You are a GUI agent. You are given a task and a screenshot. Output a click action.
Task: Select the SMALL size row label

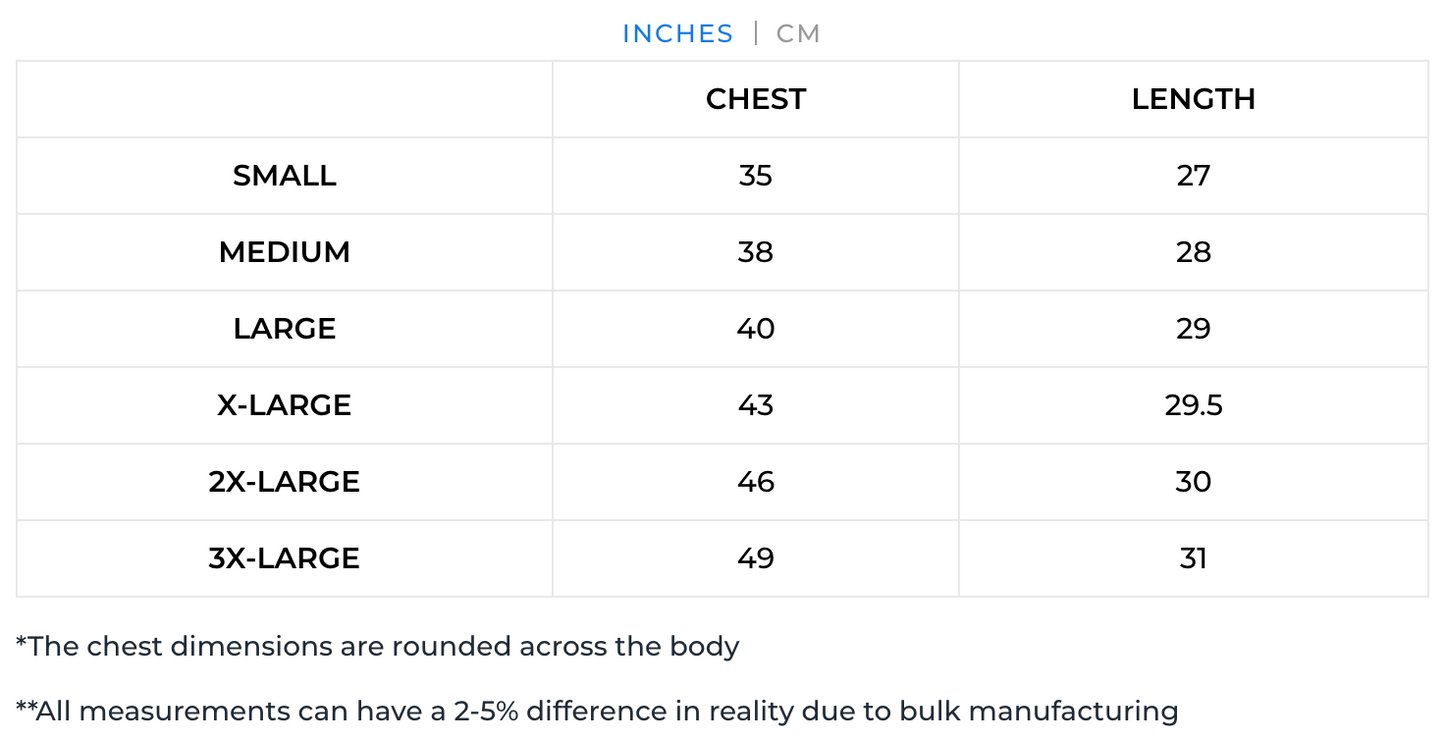284,176
